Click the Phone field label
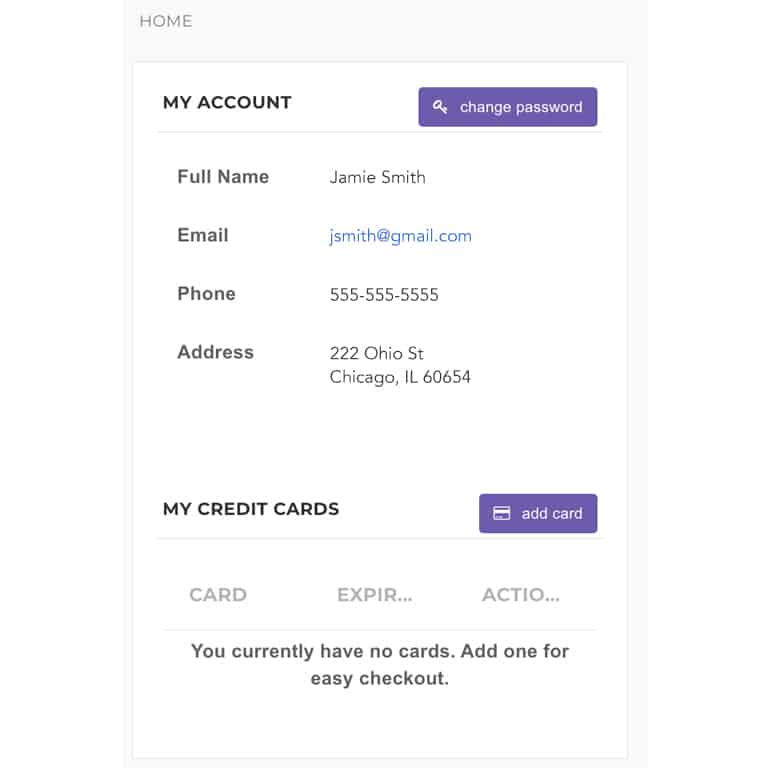The height and width of the screenshot is (768, 768). click(x=206, y=294)
